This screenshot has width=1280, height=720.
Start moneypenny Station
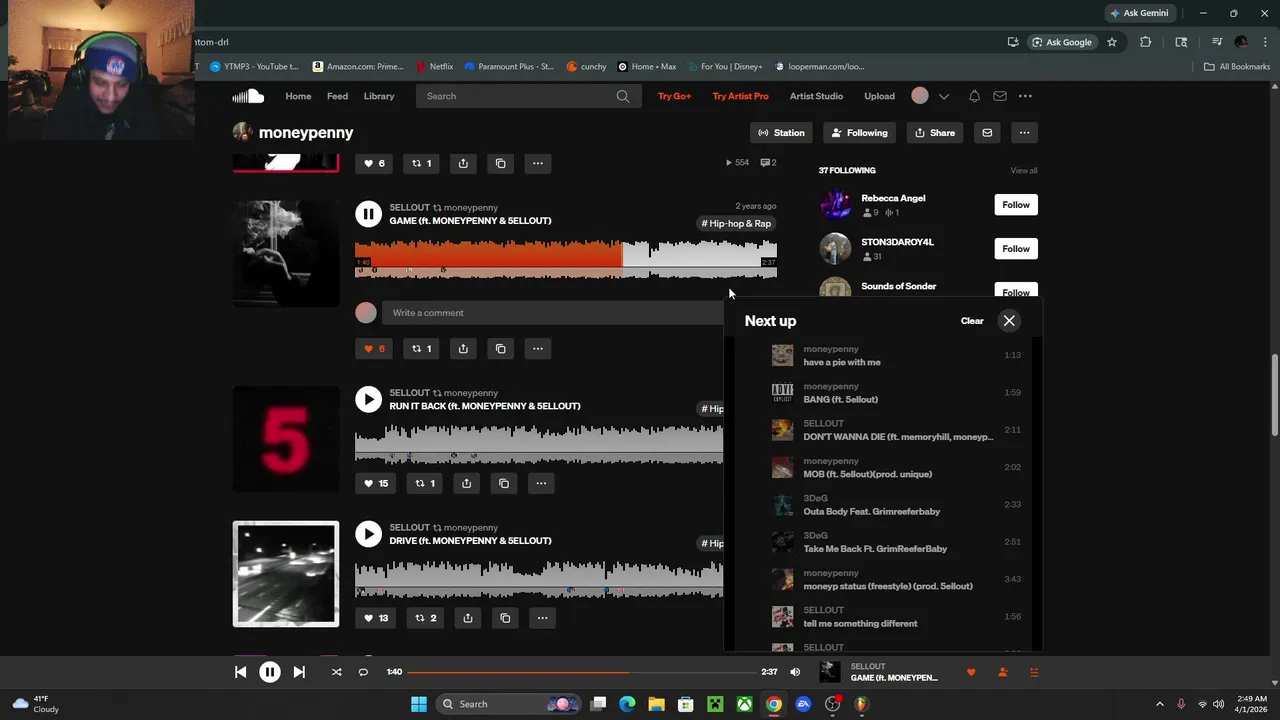tap(781, 133)
